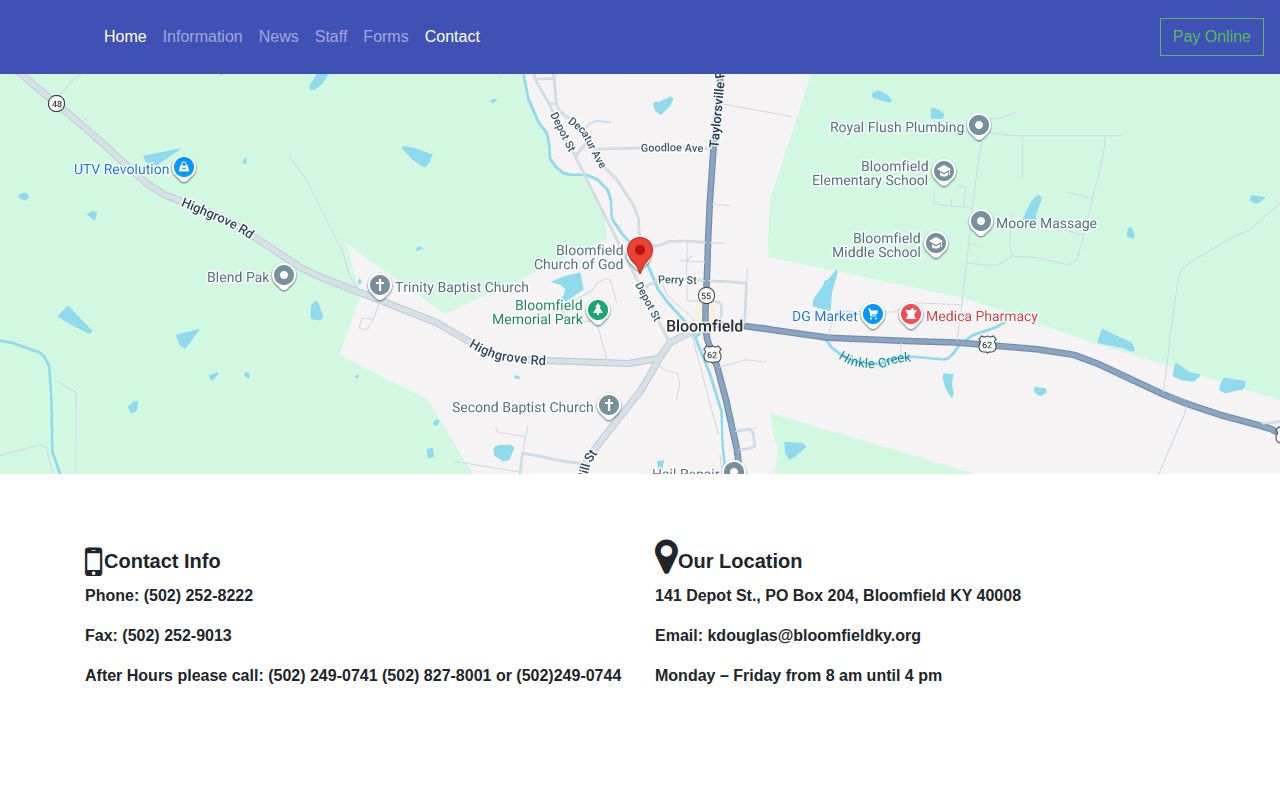
Task: Click the Goodloe Ave street label
Action: pyautogui.click(x=672, y=148)
